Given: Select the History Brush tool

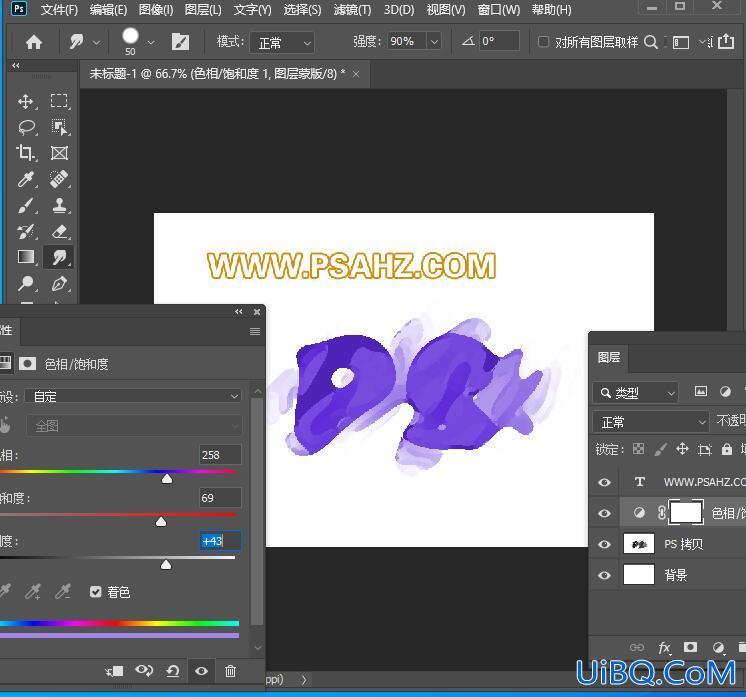Looking at the screenshot, I should (x=26, y=232).
